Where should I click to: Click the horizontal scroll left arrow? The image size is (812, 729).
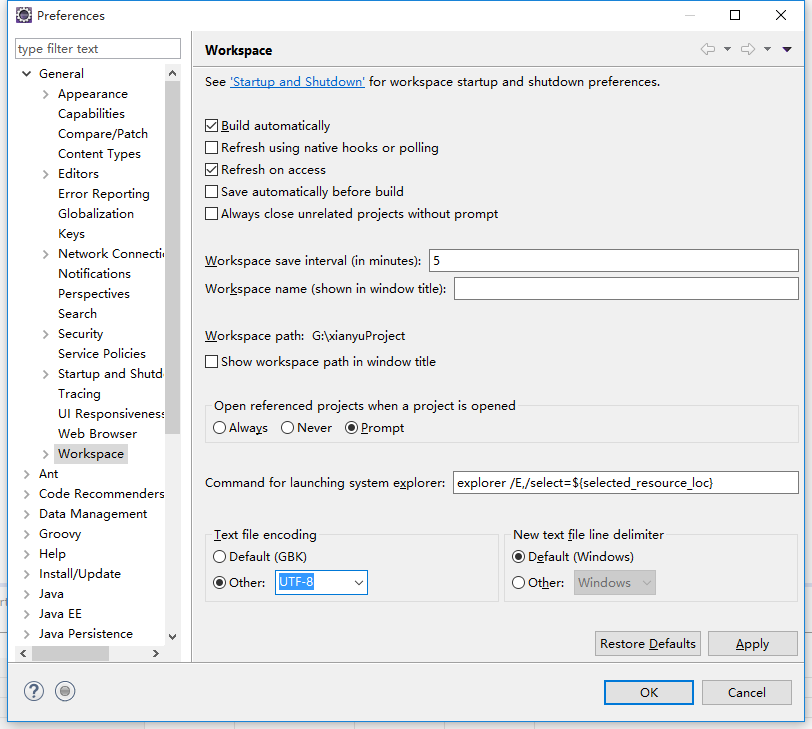23,653
